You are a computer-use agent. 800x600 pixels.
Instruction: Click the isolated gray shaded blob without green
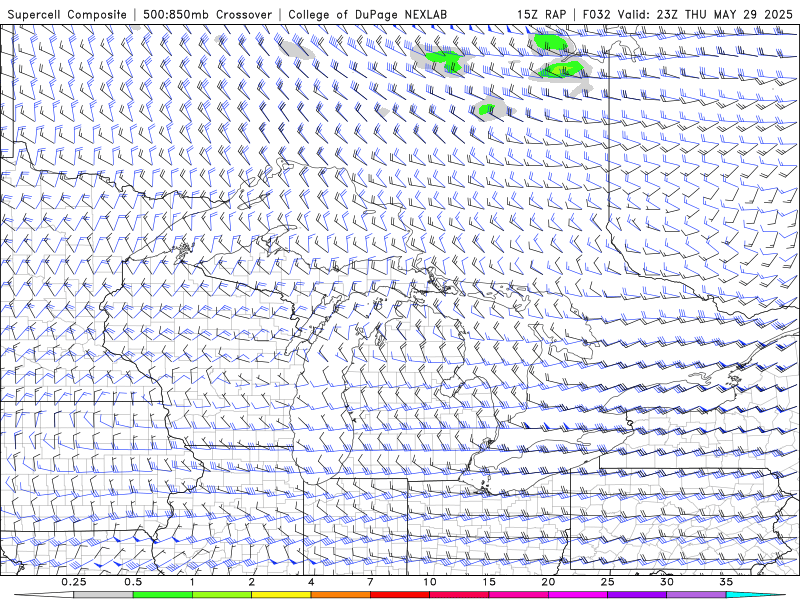(297, 50)
